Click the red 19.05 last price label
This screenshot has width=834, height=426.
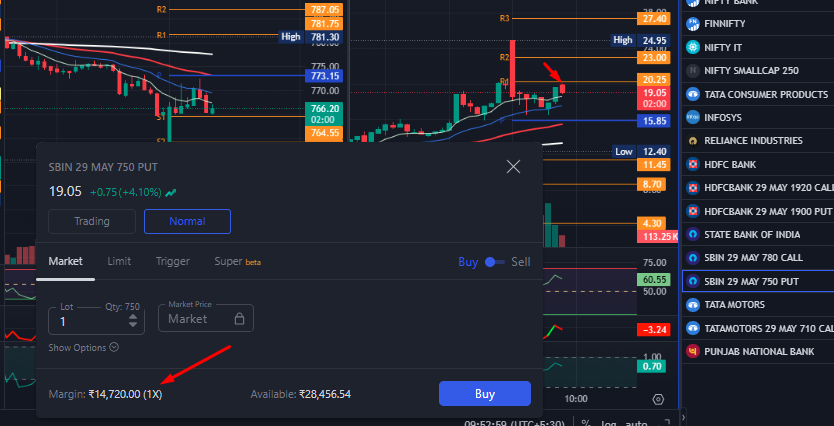(654, 98)
